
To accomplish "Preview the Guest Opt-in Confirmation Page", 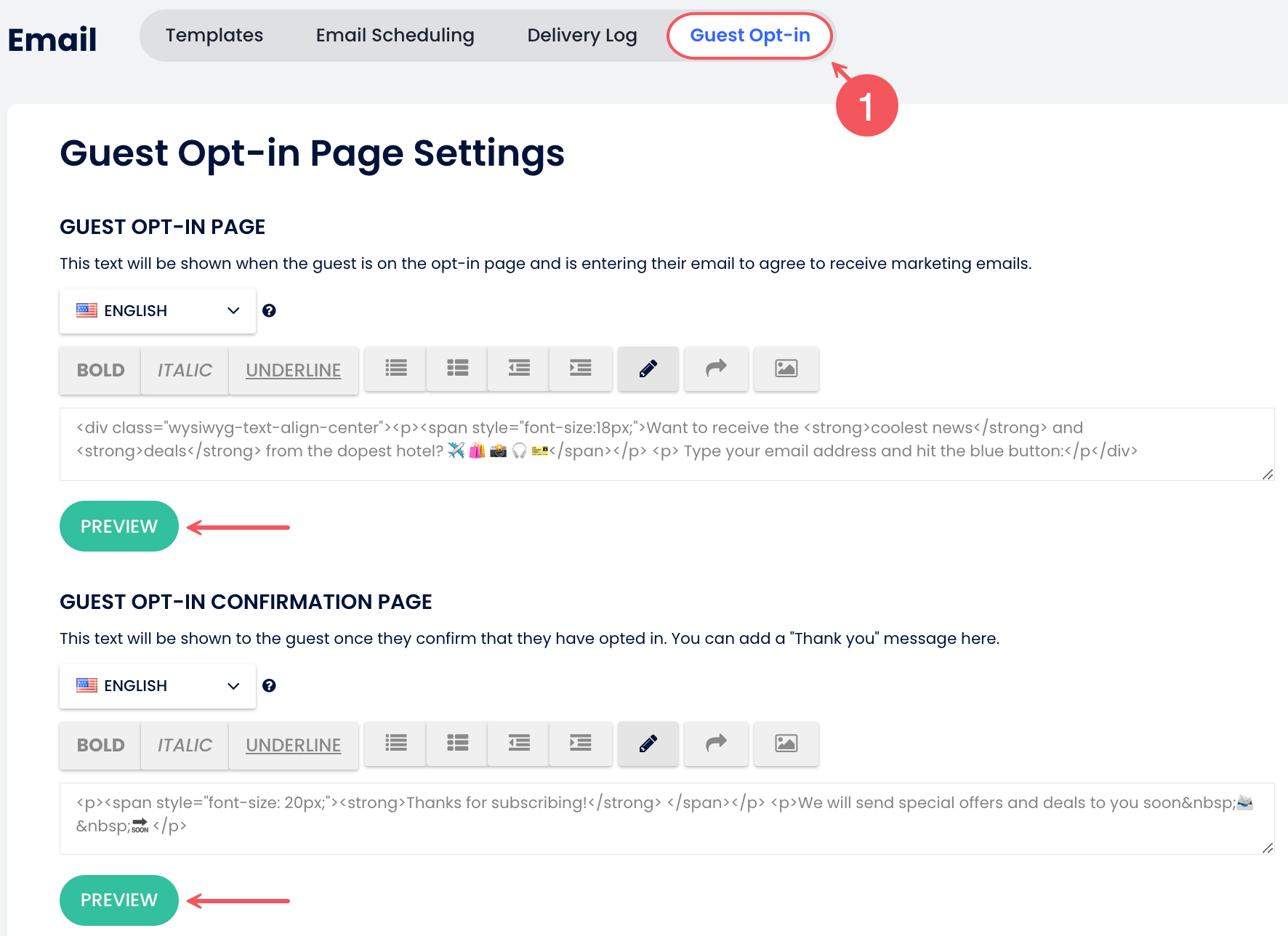I will point(119,900).
